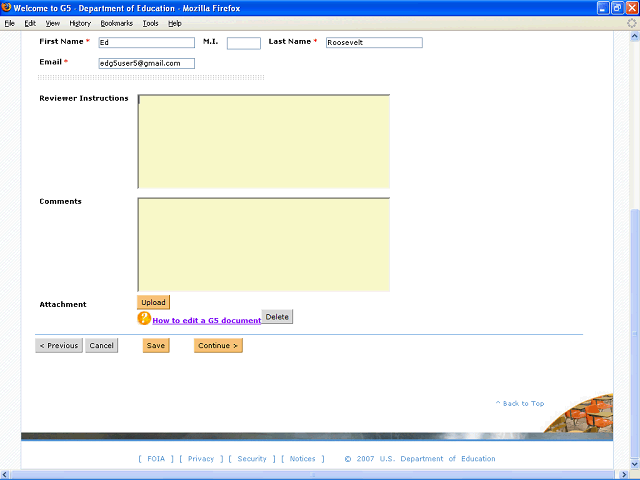The height and width of the screenshot is (480, 640).
Task: Click the 'Reviewer Instructions' label
Action: 84,98
